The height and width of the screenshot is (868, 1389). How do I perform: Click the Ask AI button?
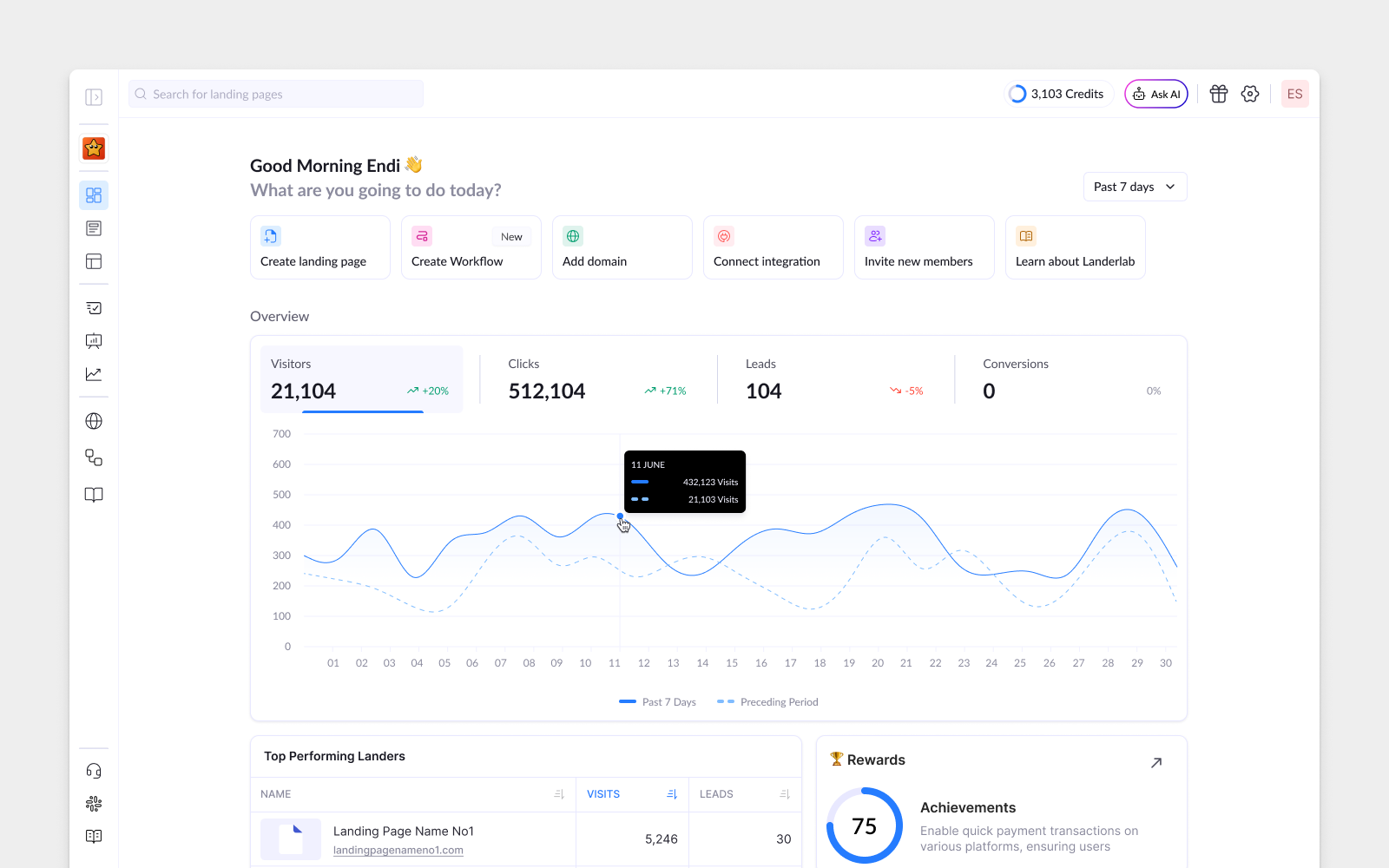pos(1156,94)
